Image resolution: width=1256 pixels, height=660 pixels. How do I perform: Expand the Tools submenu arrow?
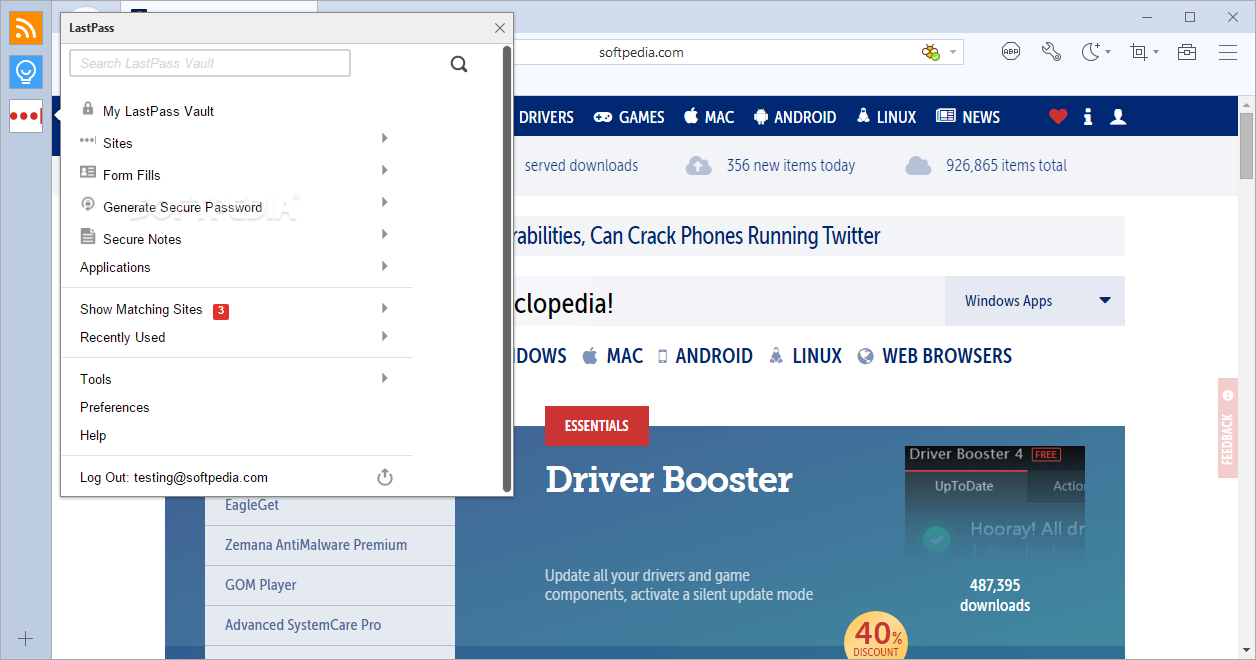click(x=385, y=378)
